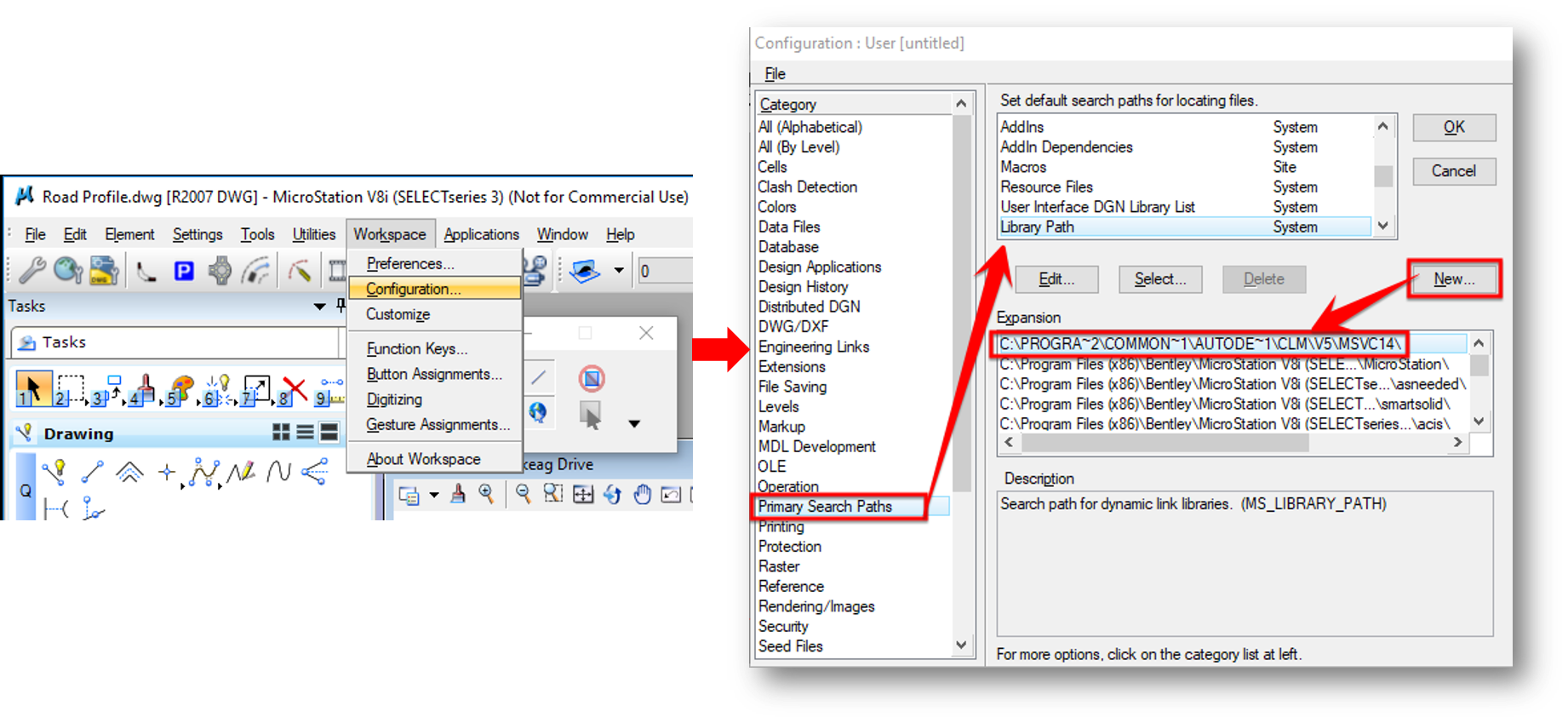Expand the View Attributes dropdown arrow
Image resolution: width=1568 pixels, height=723 pixels.
(434, 495)
